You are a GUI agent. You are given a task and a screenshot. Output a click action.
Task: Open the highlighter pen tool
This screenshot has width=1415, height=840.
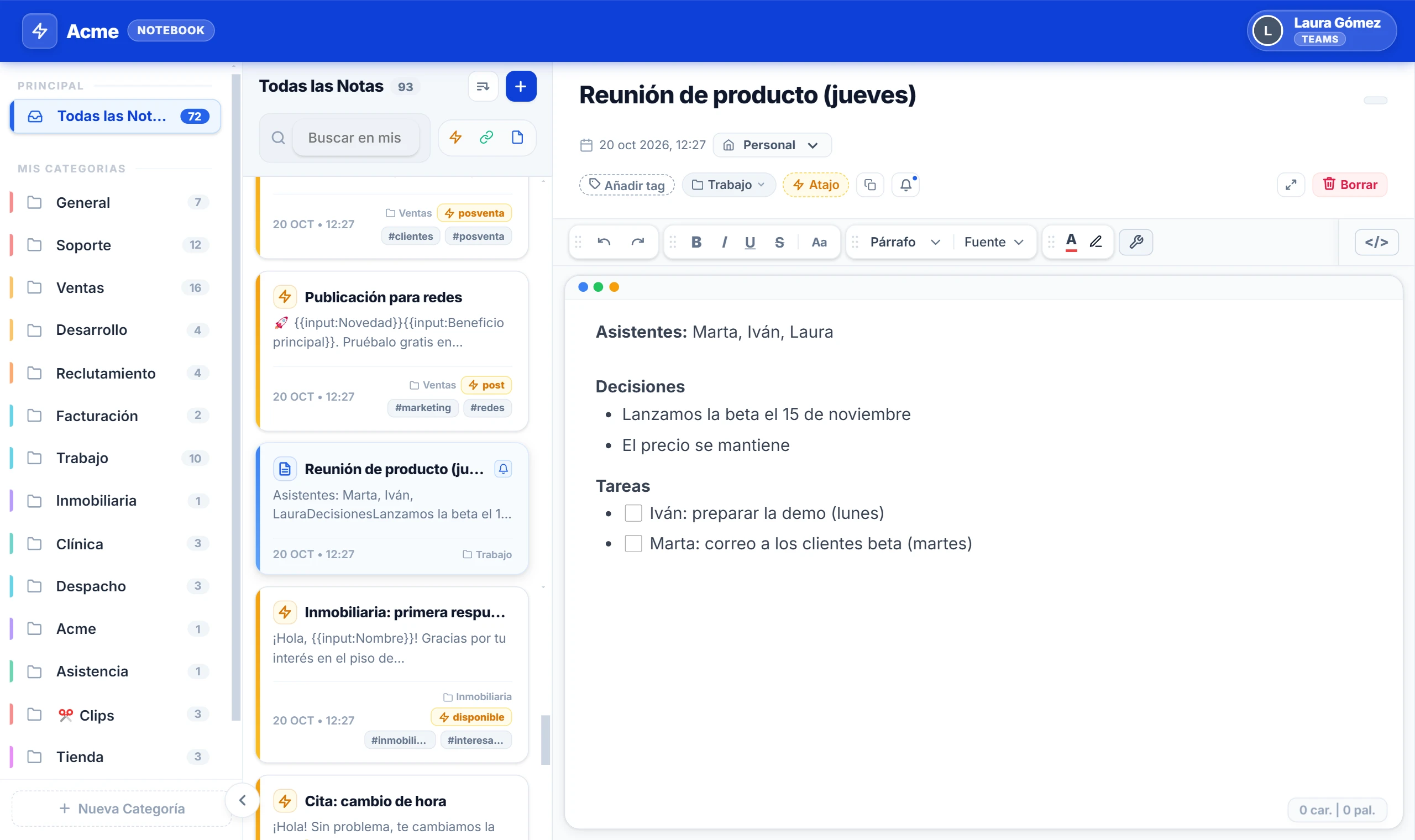coord(1096,242)
